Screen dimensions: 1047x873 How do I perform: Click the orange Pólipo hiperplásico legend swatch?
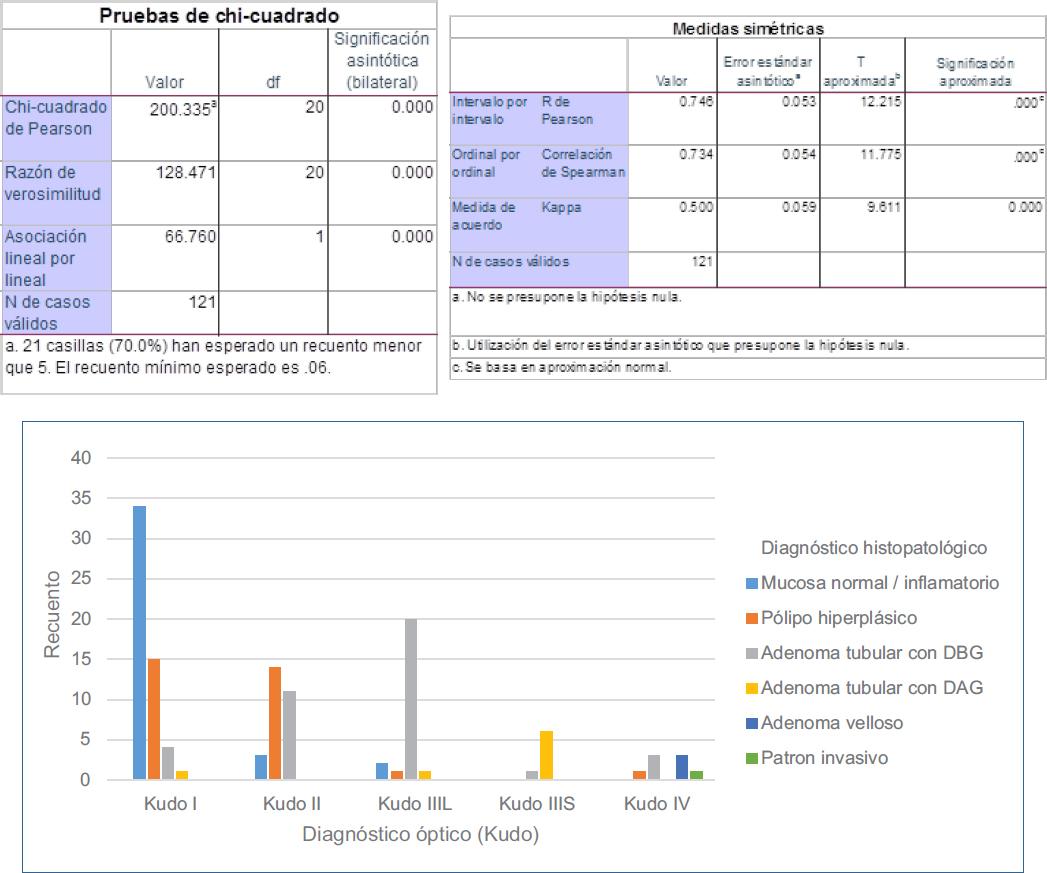coord(752,618)
